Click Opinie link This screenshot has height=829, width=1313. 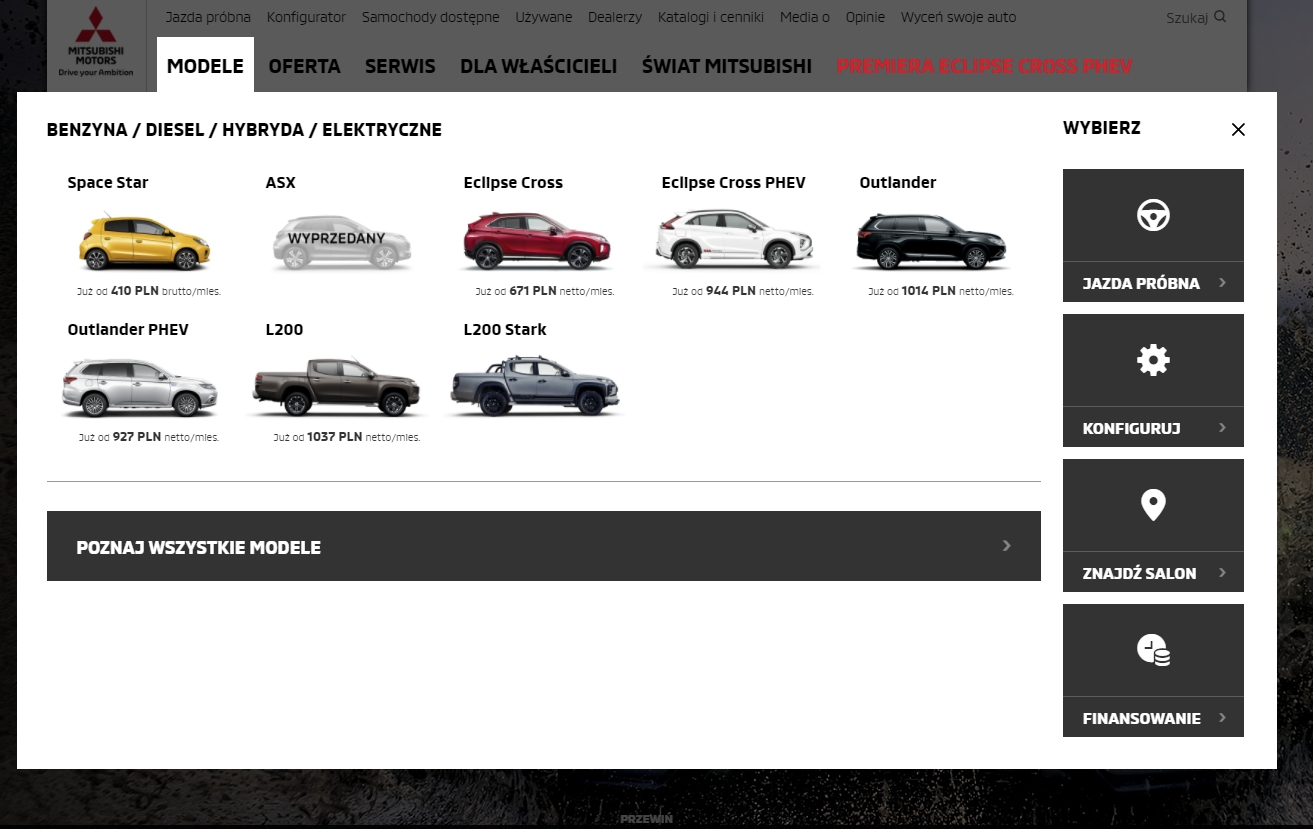click(x=865, y=17)
